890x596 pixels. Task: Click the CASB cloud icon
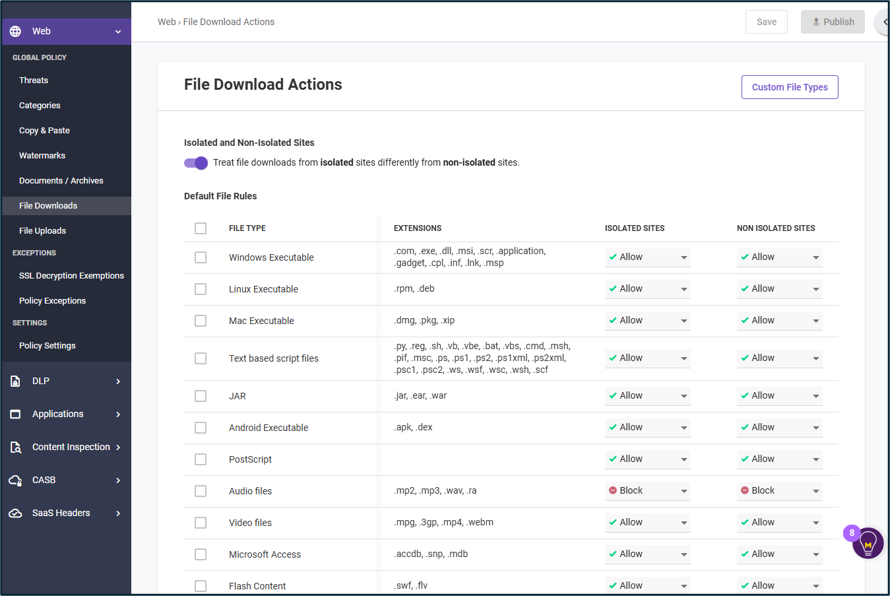pyautogui.click(x=15, y=480)
